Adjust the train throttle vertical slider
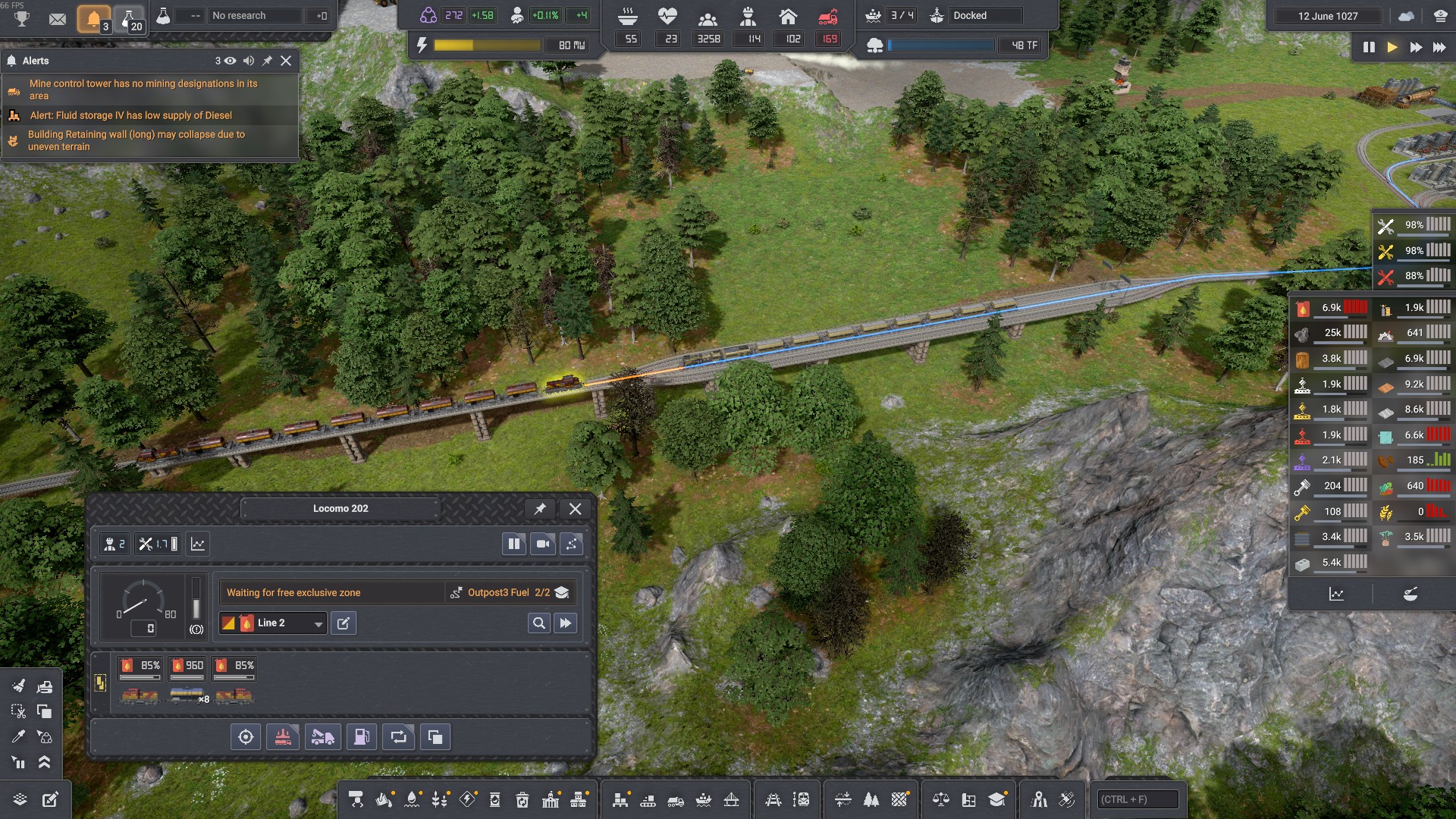This screenshot has height=819, width=1456. 196,599
